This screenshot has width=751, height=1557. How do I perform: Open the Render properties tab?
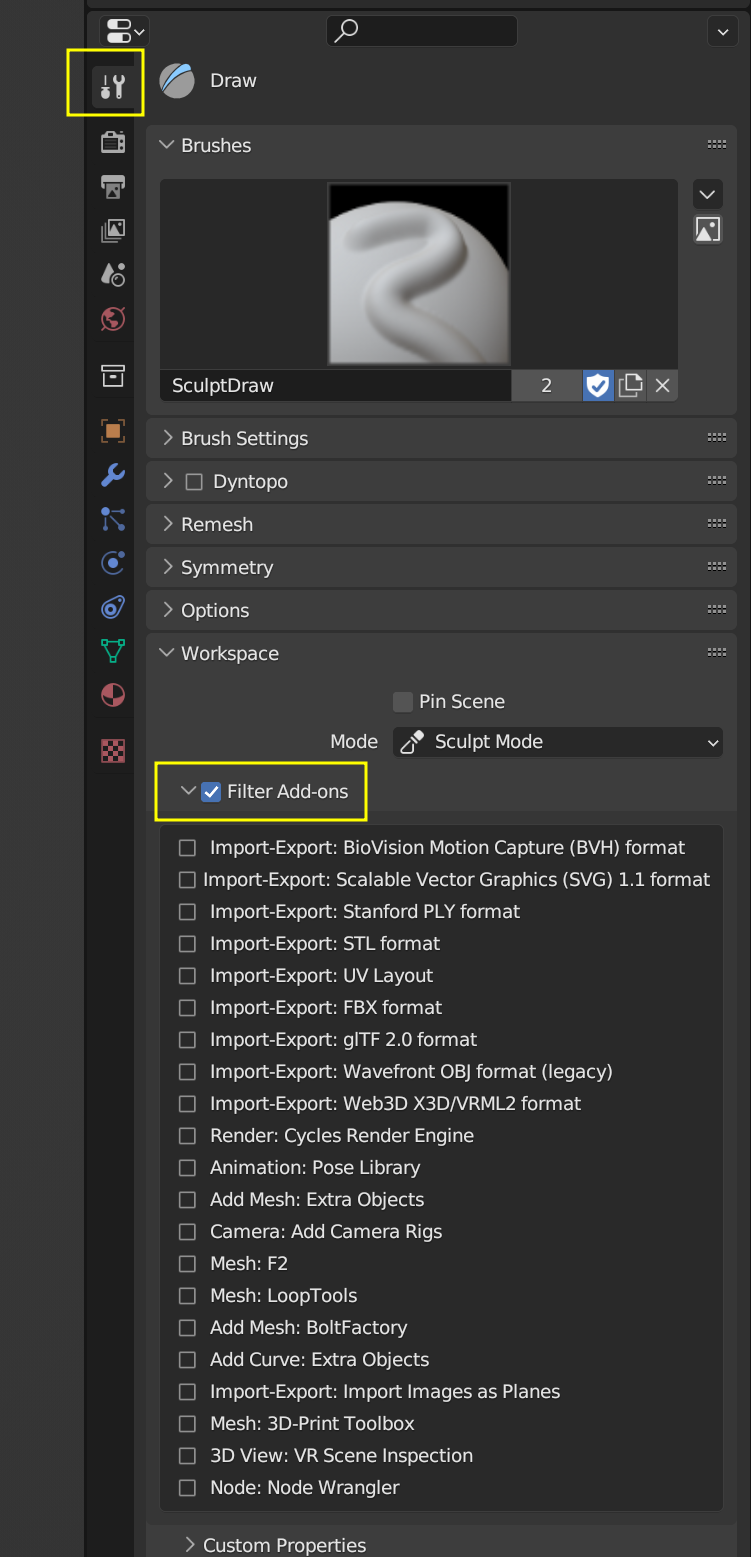(113, 142)
